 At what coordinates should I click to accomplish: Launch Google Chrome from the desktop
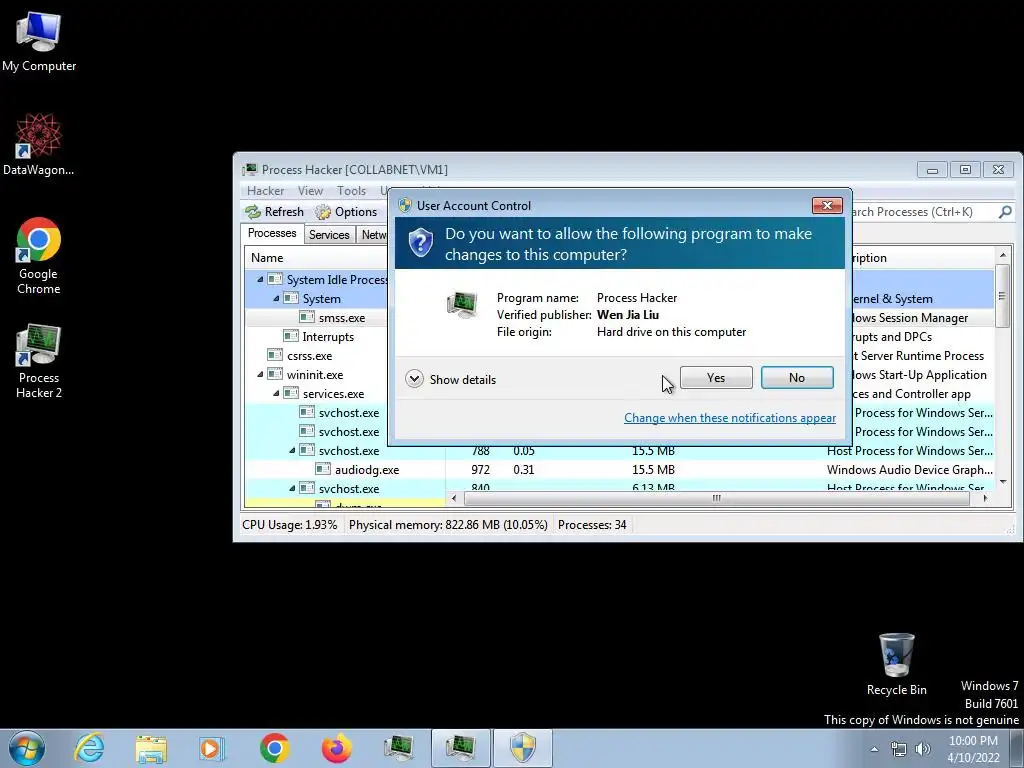[x=39, y=255]
